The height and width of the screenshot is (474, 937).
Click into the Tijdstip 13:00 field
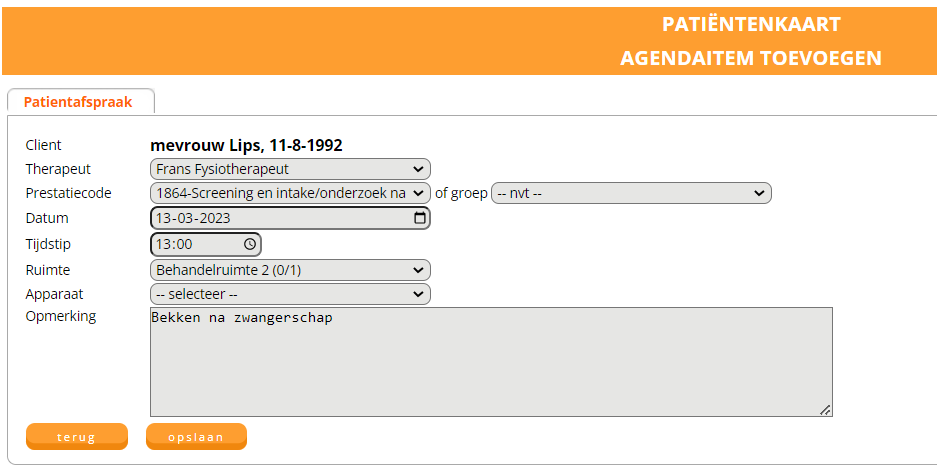tap(195, 244)
